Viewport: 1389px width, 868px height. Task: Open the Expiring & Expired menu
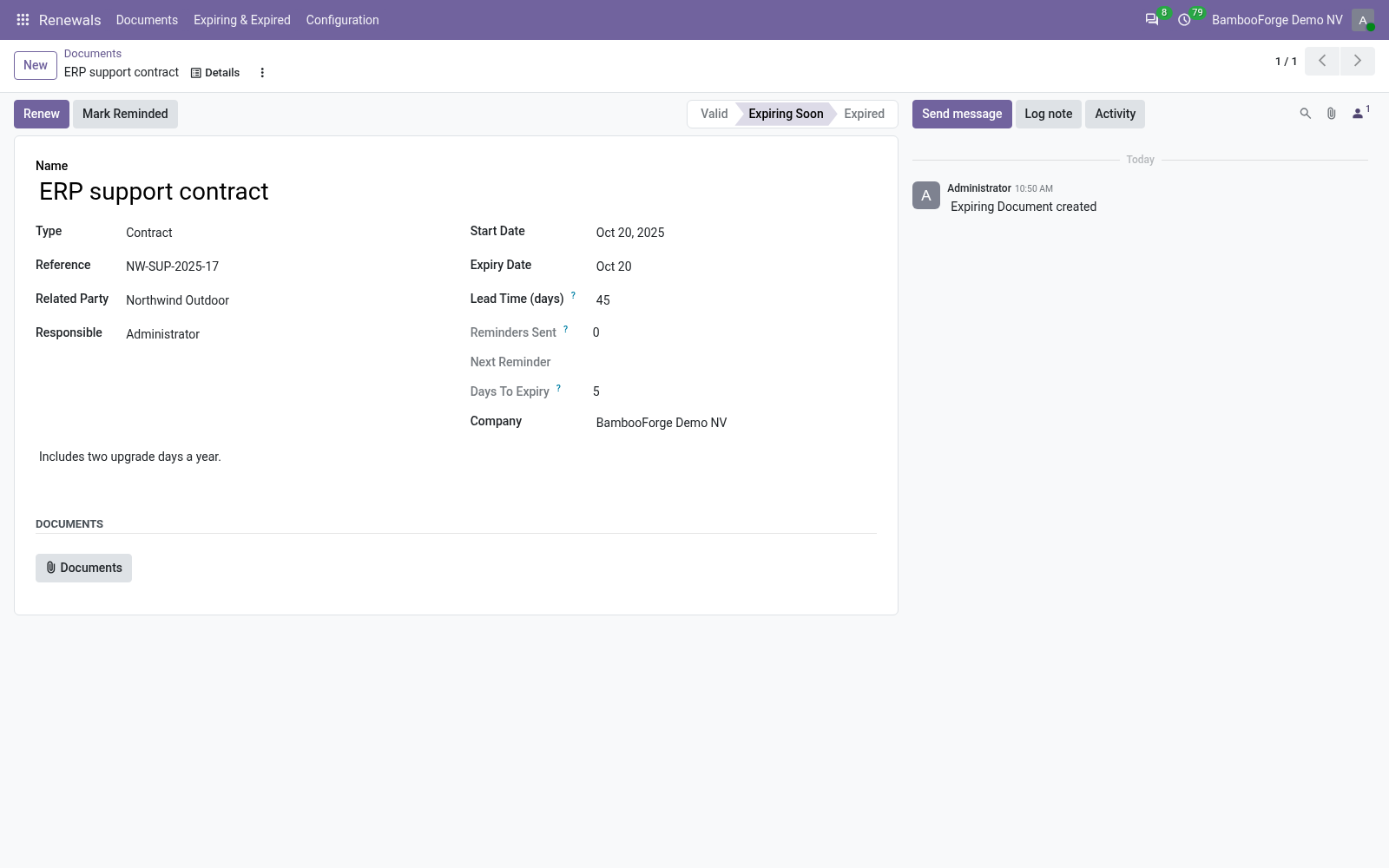(242, 20)
